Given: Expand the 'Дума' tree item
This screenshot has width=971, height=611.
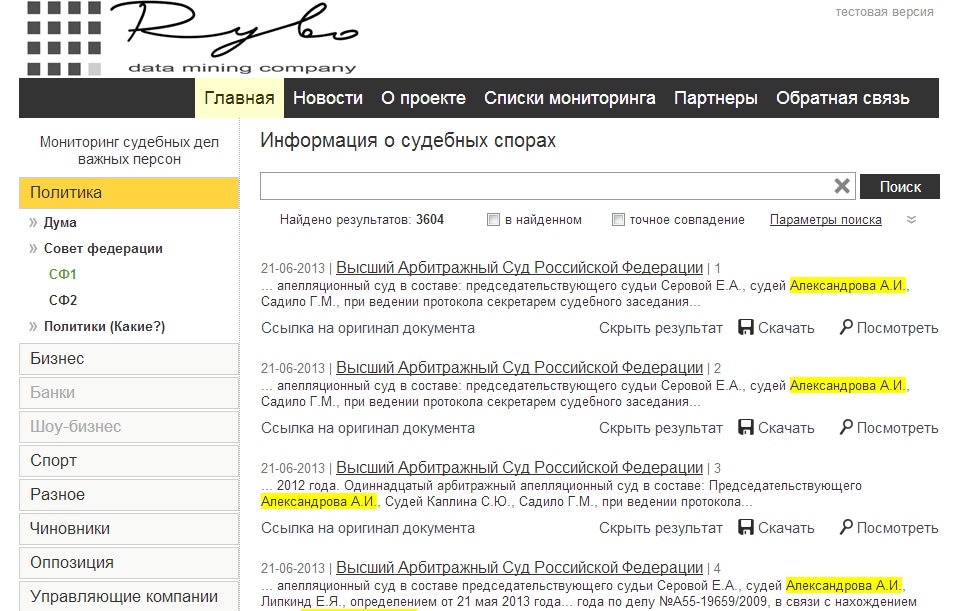Looking at the screenshot, I should (x=60, y=223).
